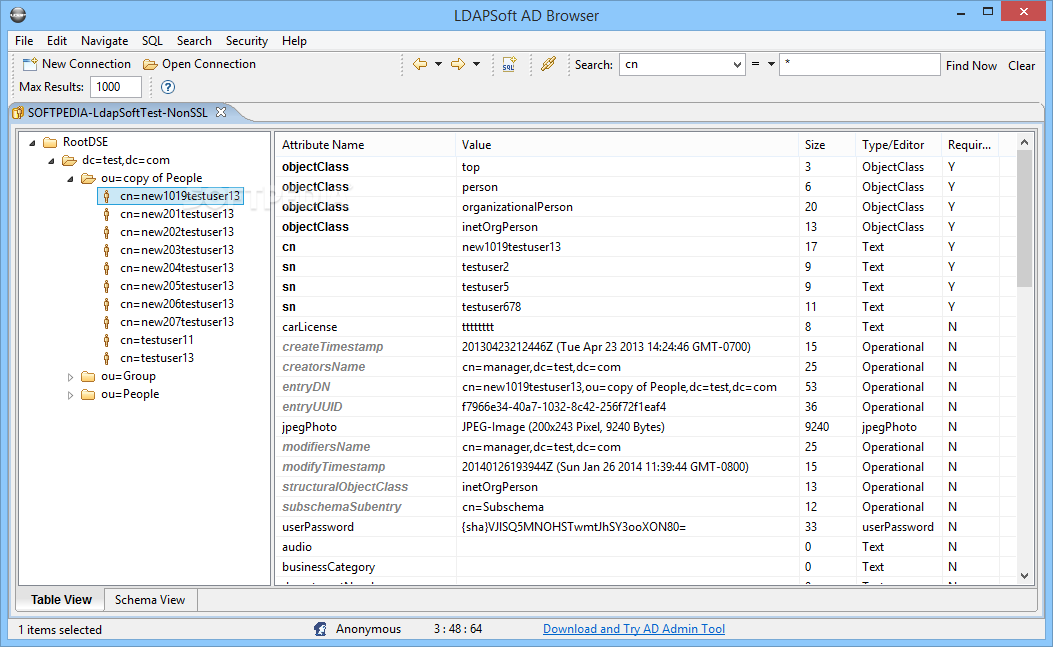Click the Max Results input field
The image size is (1053, 647).
point(116,87)
